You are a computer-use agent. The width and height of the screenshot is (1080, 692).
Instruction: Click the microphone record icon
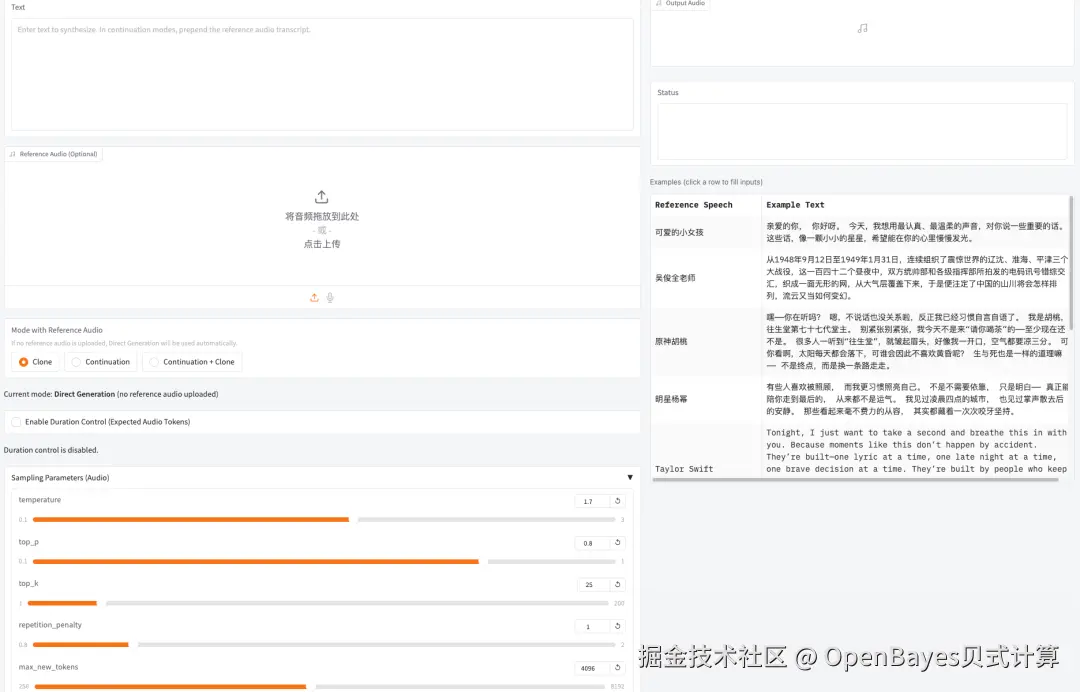pyautogui.click(x=330, y=297)
